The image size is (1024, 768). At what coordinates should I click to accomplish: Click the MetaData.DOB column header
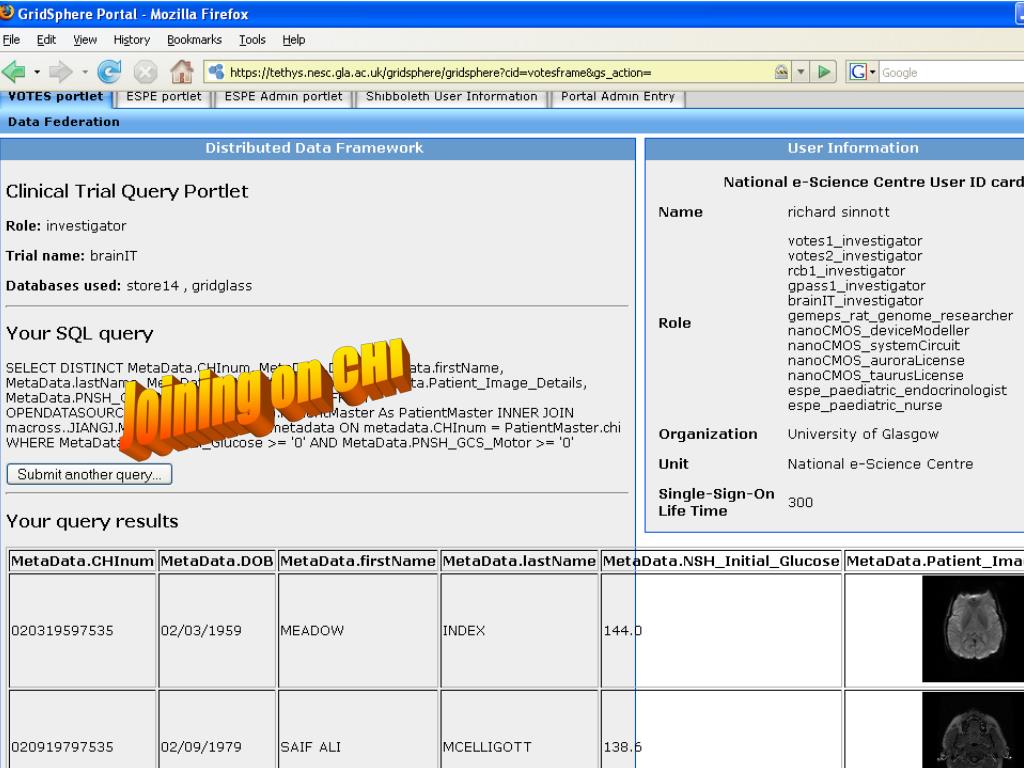point(217,561)
